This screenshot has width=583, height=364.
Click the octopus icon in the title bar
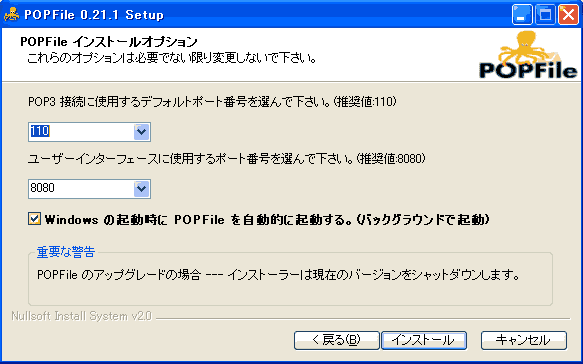pos(12,15)
